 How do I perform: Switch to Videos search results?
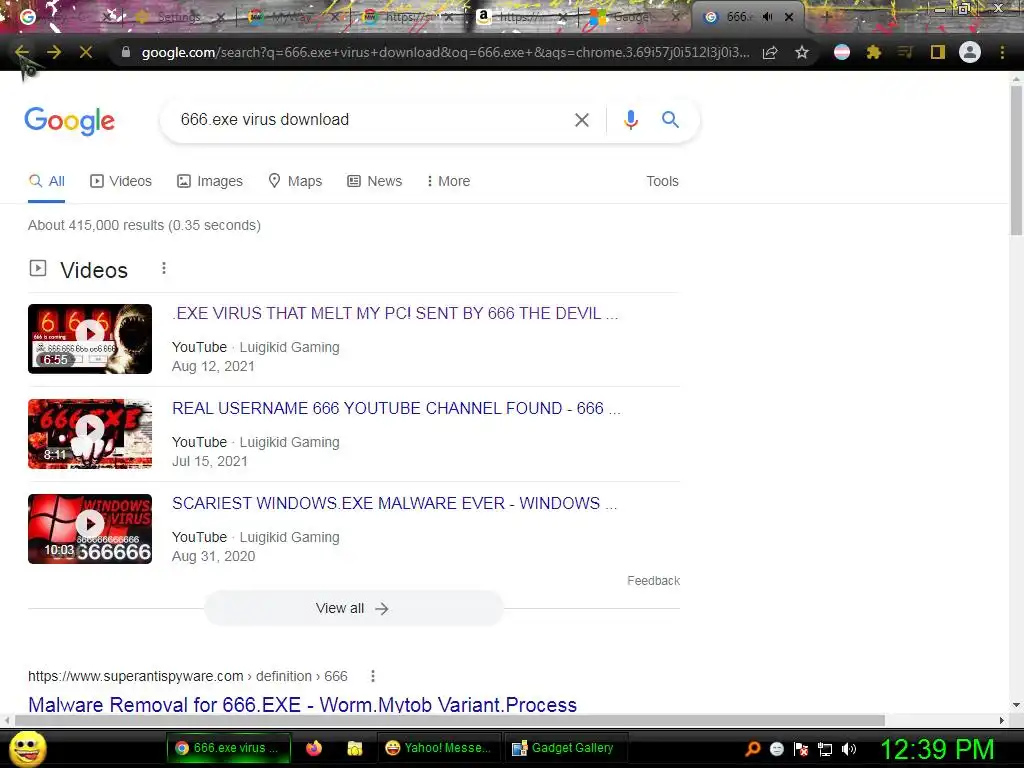pos(121,181)
